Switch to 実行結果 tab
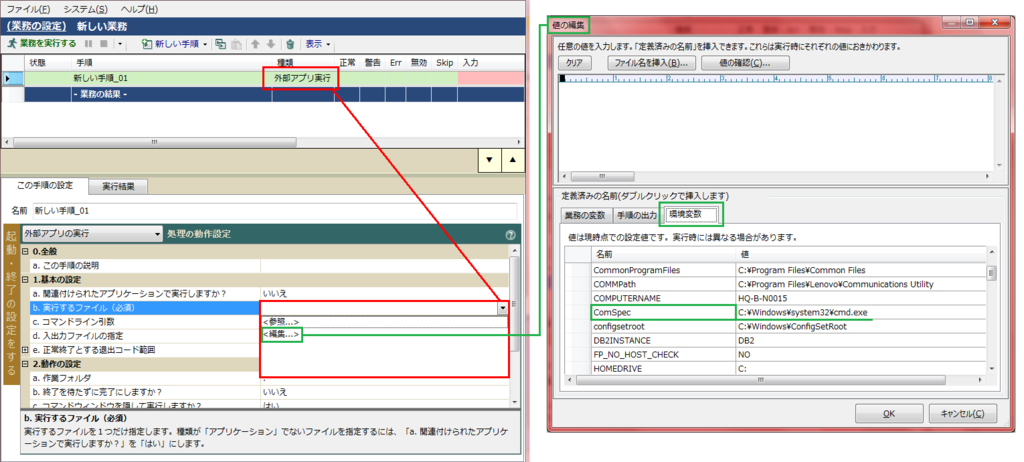The width and height of the screenshot is (1024, 462). (x=118, y=187)
